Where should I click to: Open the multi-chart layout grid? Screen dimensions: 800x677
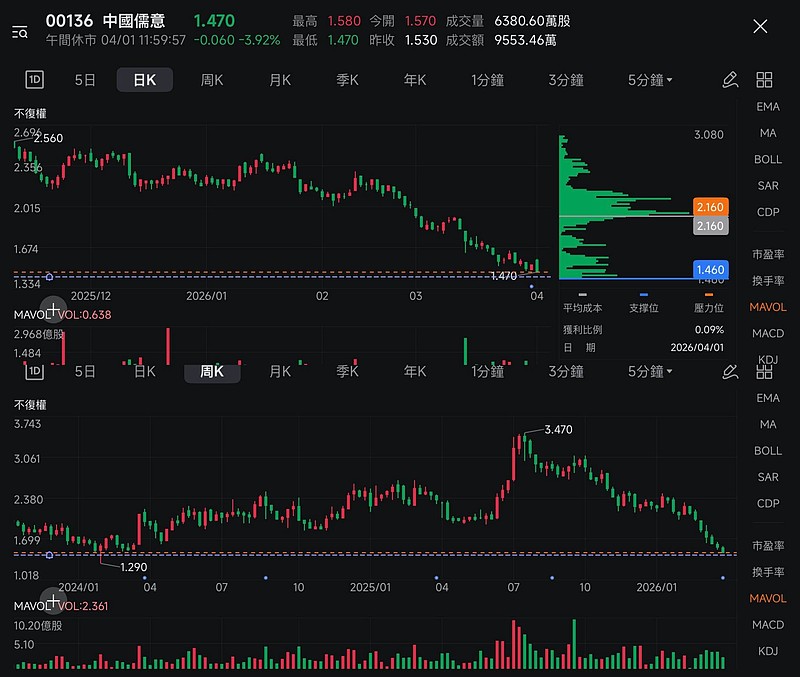[x=763, y=79]
